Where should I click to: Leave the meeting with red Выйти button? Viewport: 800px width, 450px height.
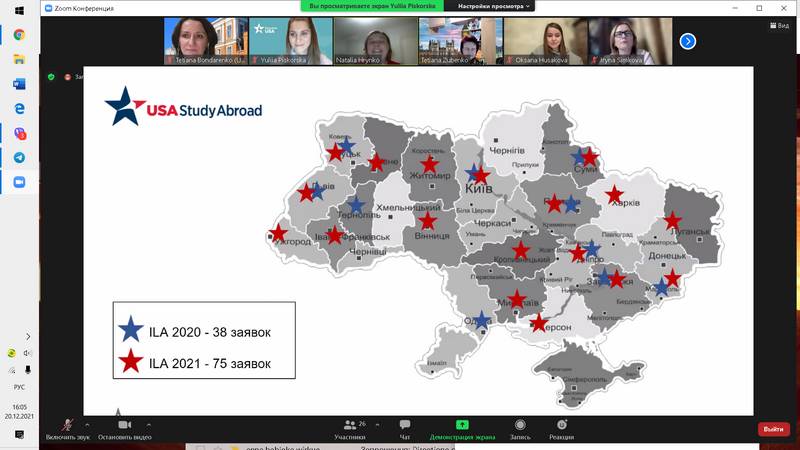tap(773, 429)
